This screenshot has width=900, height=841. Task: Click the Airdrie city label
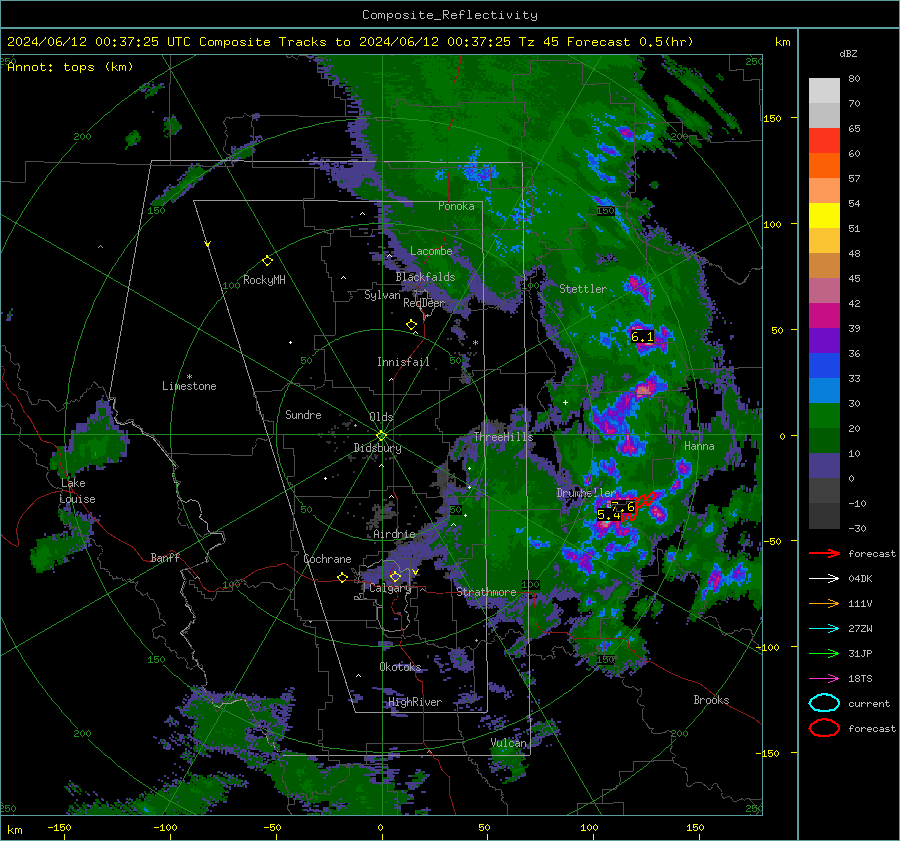394,534
